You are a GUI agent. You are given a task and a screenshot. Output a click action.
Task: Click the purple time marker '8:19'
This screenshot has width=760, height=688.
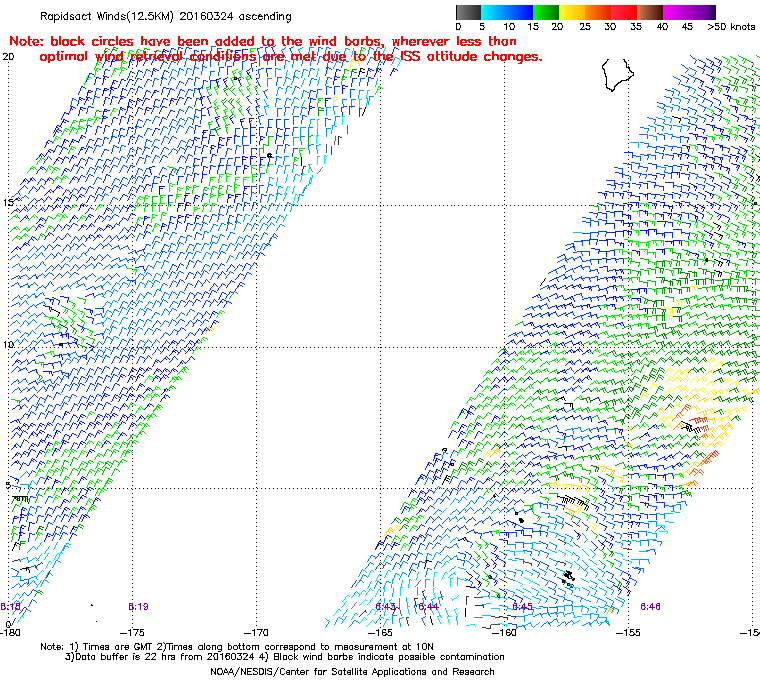coord(139,607)
